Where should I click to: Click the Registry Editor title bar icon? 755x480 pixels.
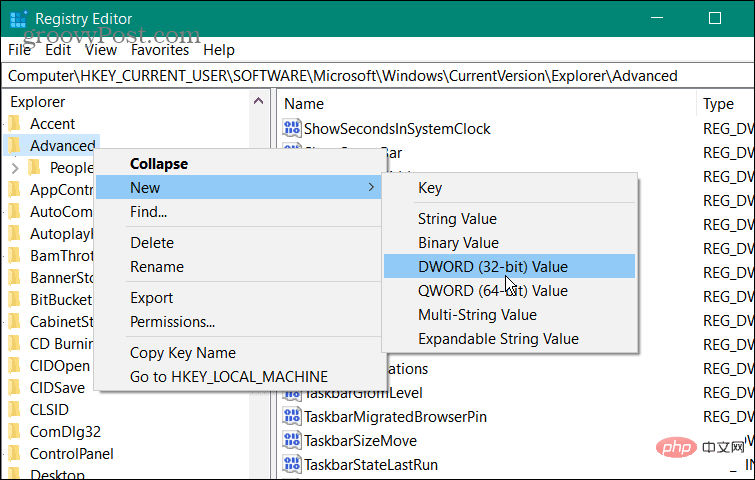(x=19, y=18)
